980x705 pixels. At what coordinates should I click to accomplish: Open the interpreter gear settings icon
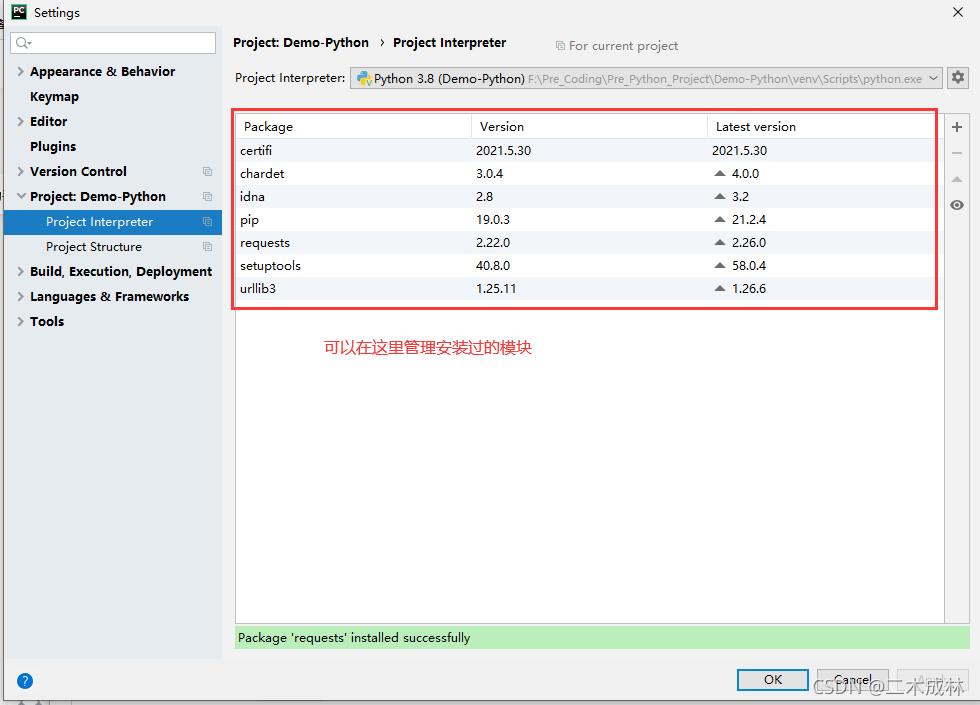click(x=958, y=78)
